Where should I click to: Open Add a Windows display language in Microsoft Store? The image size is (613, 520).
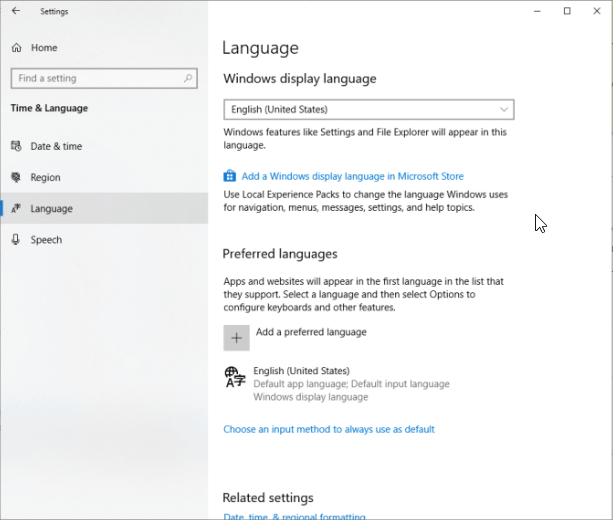(x=352, y=176)
